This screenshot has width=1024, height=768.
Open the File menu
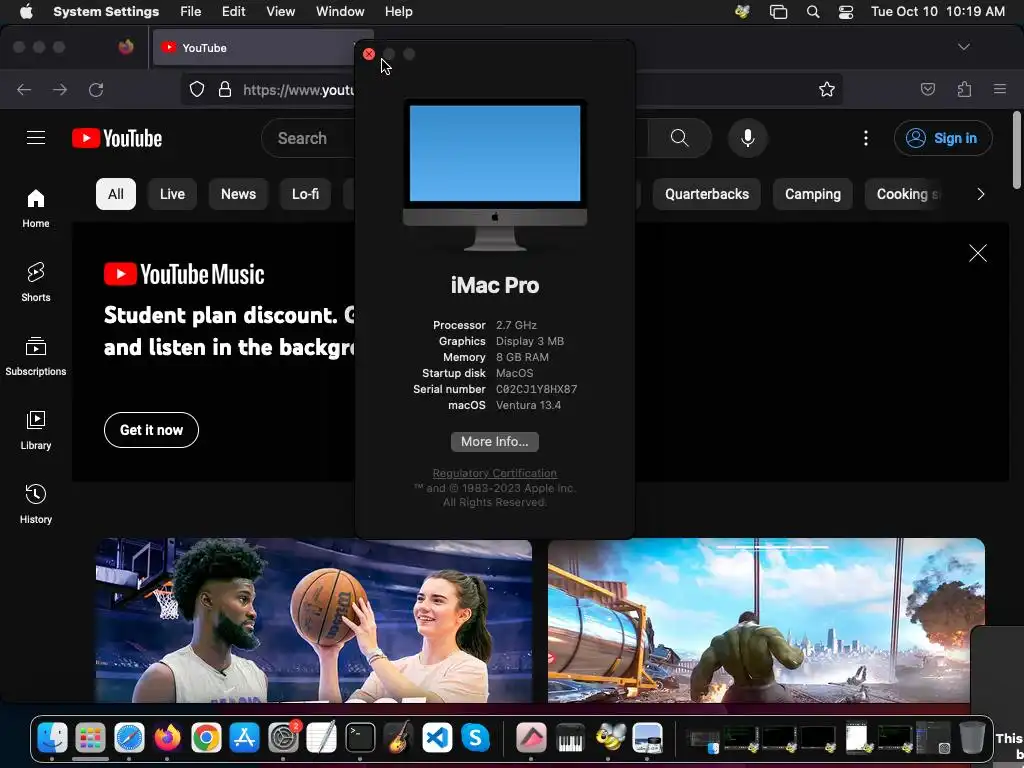click(x=191, y=12)
